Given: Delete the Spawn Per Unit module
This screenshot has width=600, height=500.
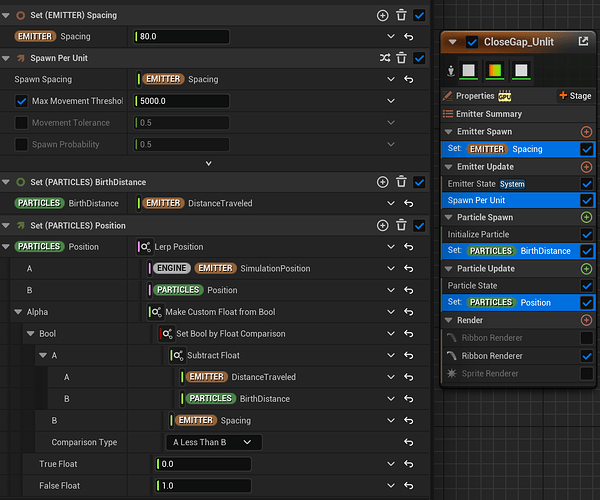Looking at the screenshot, I should [x=401, y=58].
